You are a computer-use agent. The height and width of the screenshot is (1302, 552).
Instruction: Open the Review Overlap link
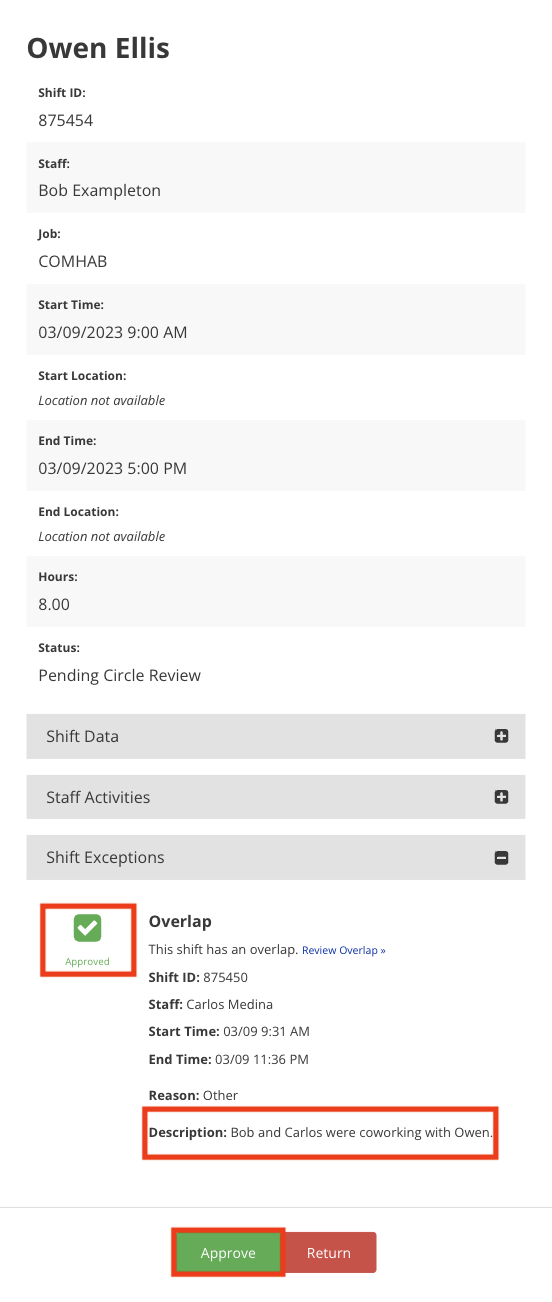(344, 950)
